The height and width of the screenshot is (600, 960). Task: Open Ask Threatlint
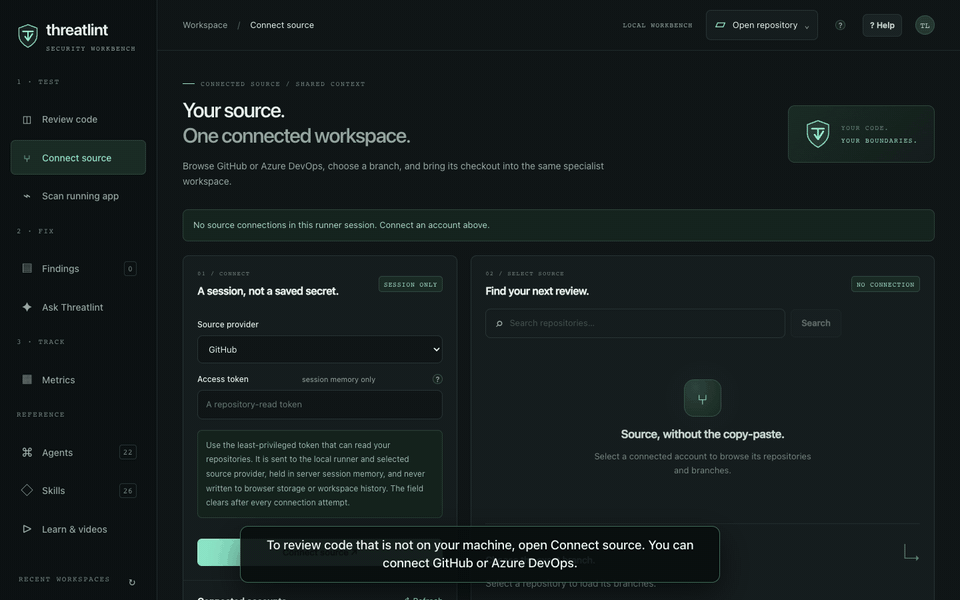pos(78,307)
